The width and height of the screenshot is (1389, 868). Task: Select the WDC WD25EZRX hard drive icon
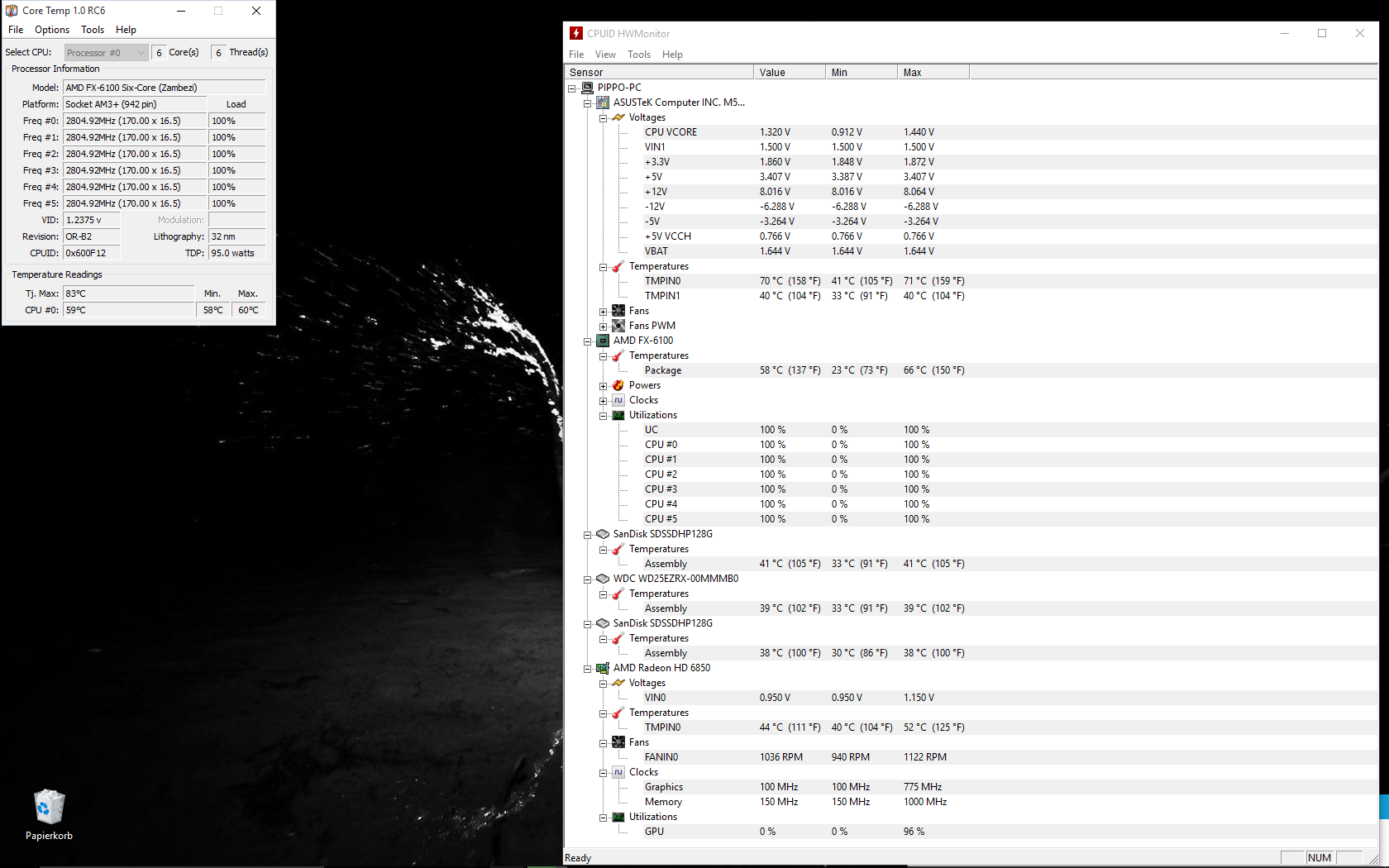tap(603, 579)
